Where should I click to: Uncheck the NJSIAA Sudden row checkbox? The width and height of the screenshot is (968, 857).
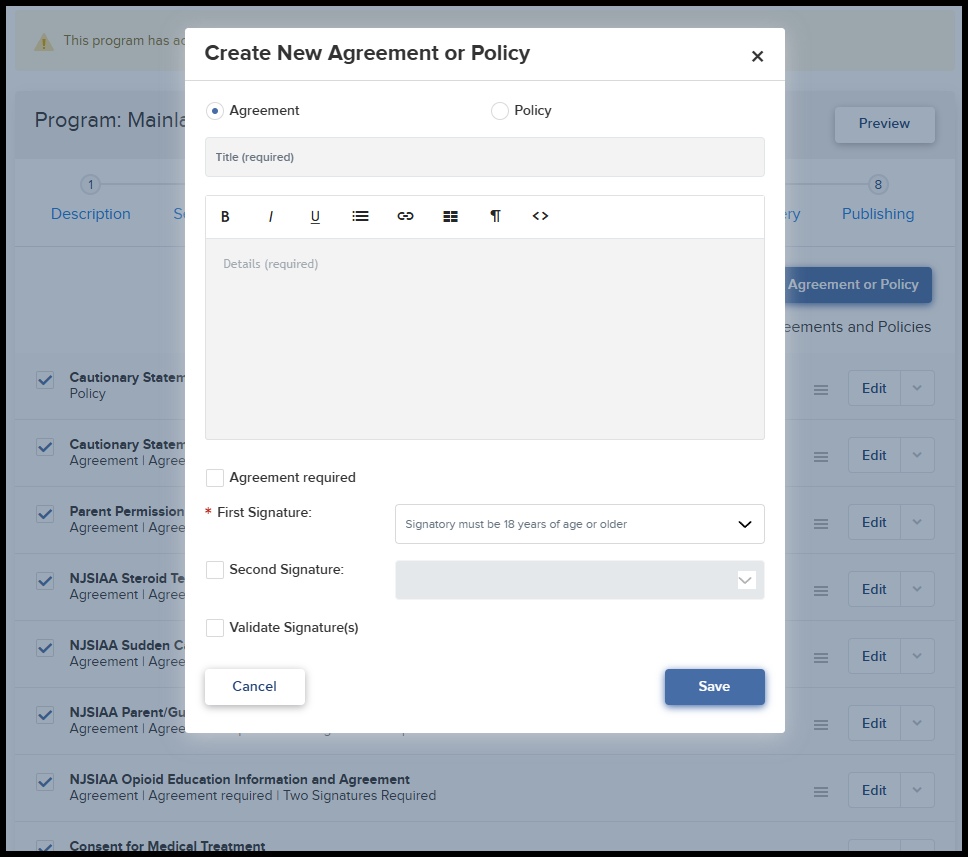click(45, 648)
